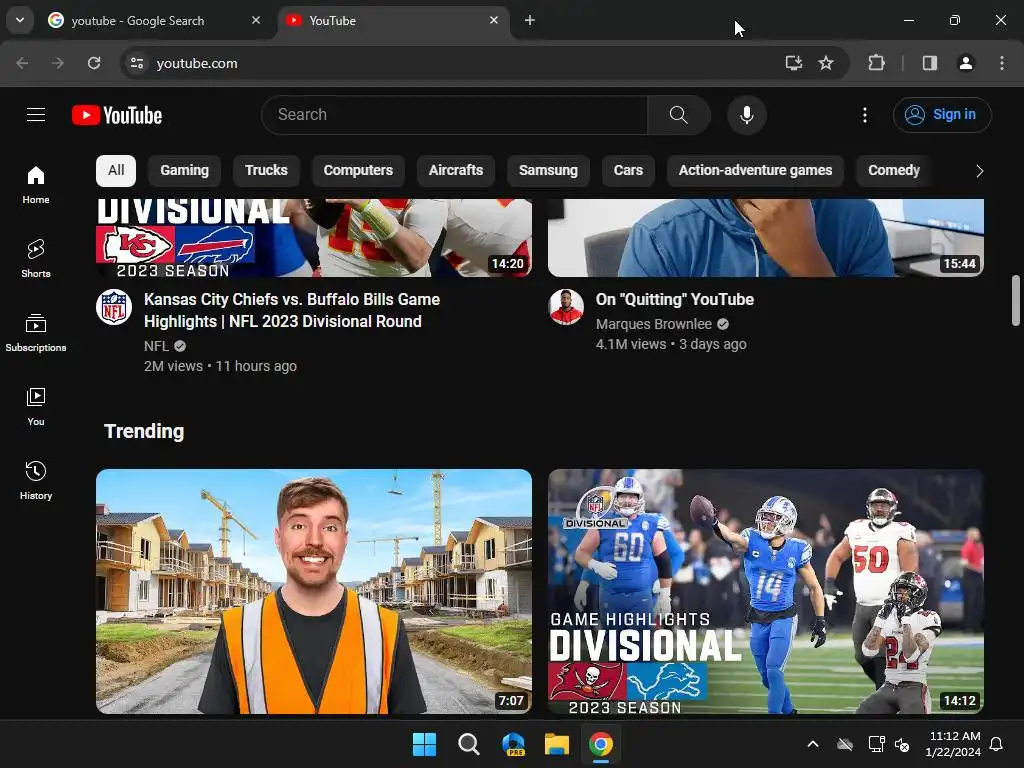Viewport: 1024px width, 768px height.
Task: Select the All filter chip
Action: tap(116, 170)
